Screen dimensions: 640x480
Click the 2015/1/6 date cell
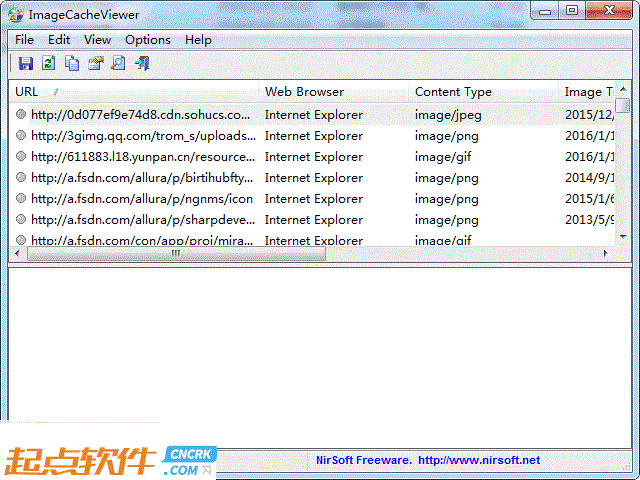[x=589, y=199]
